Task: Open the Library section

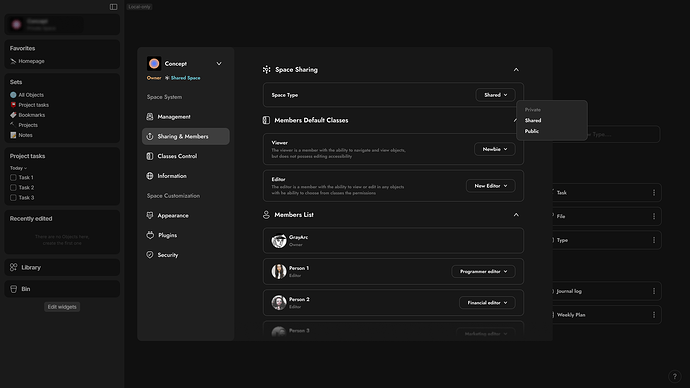Action: pyautogui.click(x=62, y=267)
